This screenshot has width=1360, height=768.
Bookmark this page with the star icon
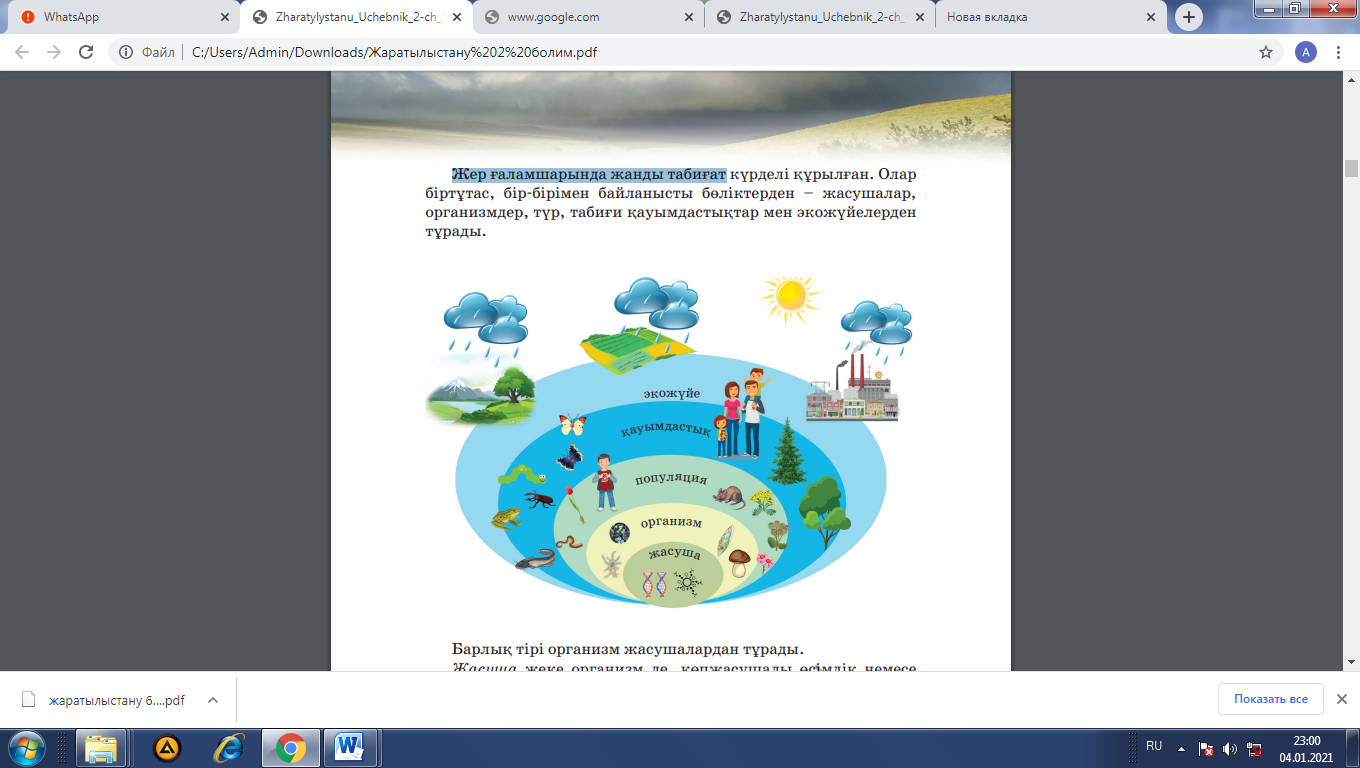1266,52
